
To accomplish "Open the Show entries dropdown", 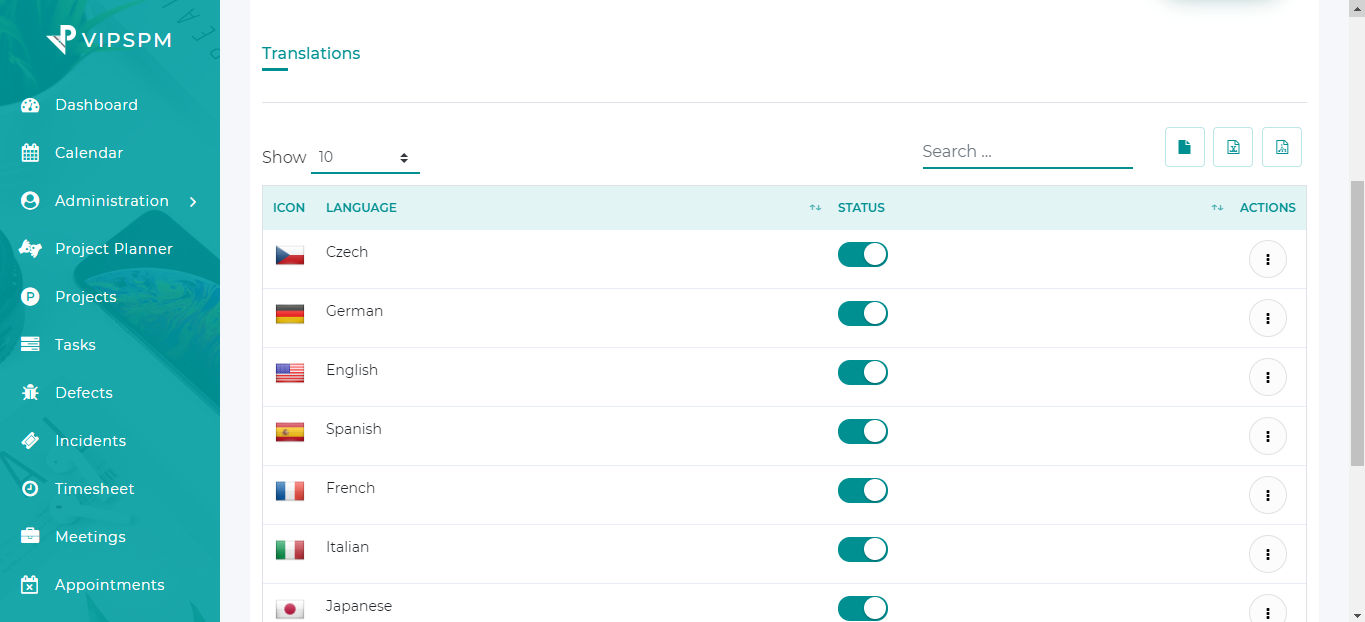I will 365,157.
